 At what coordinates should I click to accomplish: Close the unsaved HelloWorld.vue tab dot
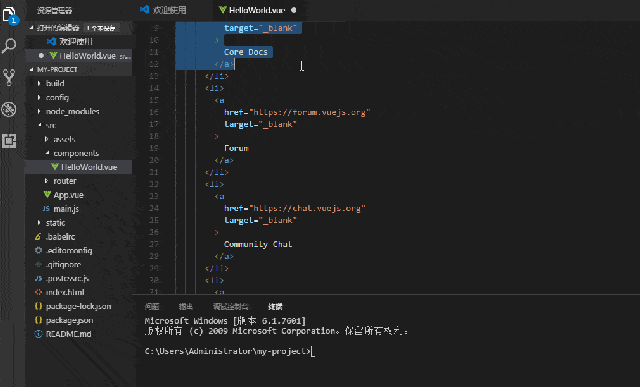pos(293,10)
